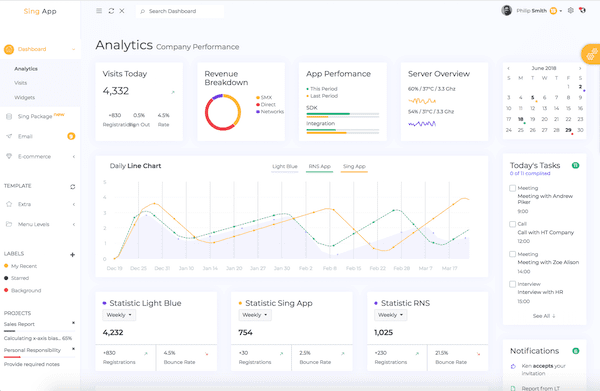Viewport: 600px width, 391px height.
Task: Click the Integration progress bar
Action: (x=342, y=131)
